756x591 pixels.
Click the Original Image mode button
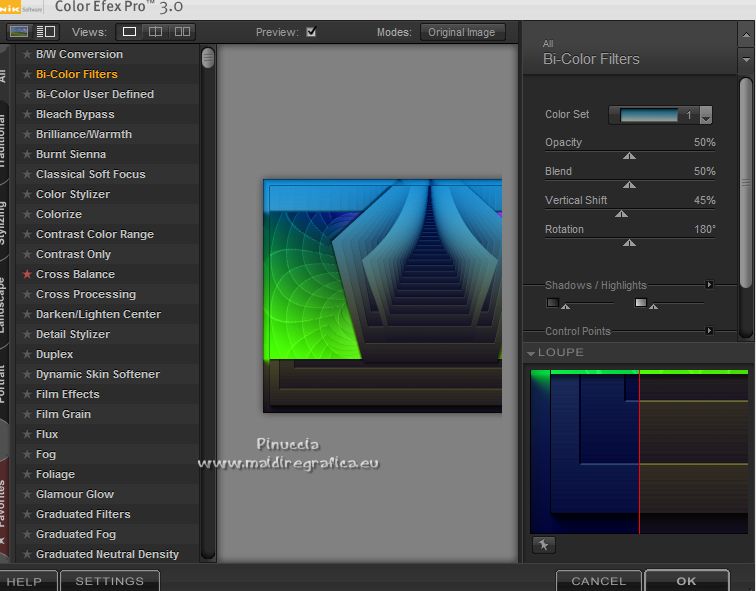pyautogui.click(x=461, y=32)
